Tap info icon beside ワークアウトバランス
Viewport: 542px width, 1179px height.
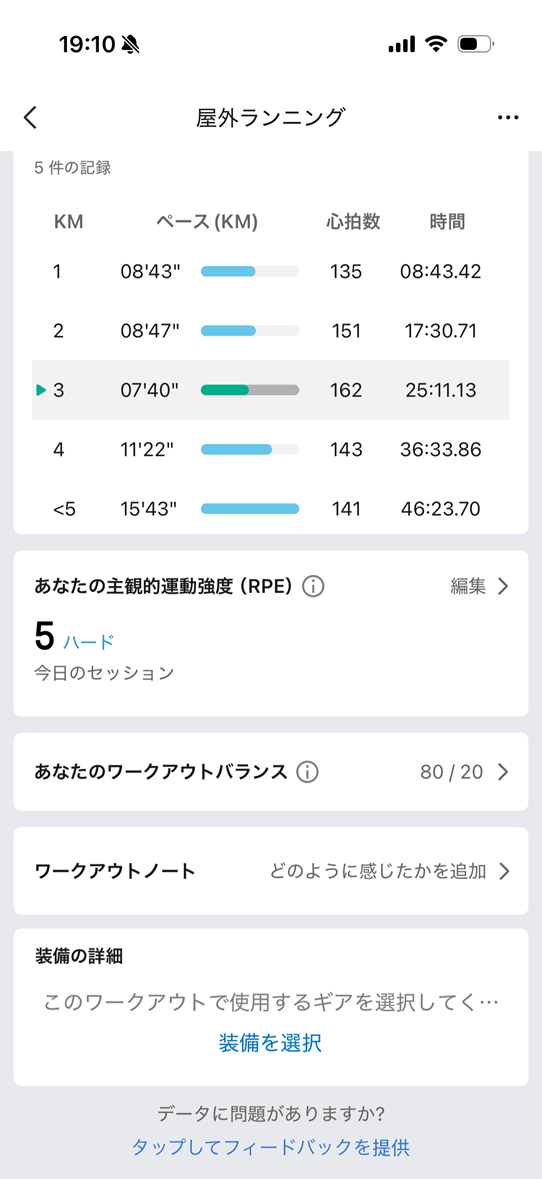tap(307, 771)
